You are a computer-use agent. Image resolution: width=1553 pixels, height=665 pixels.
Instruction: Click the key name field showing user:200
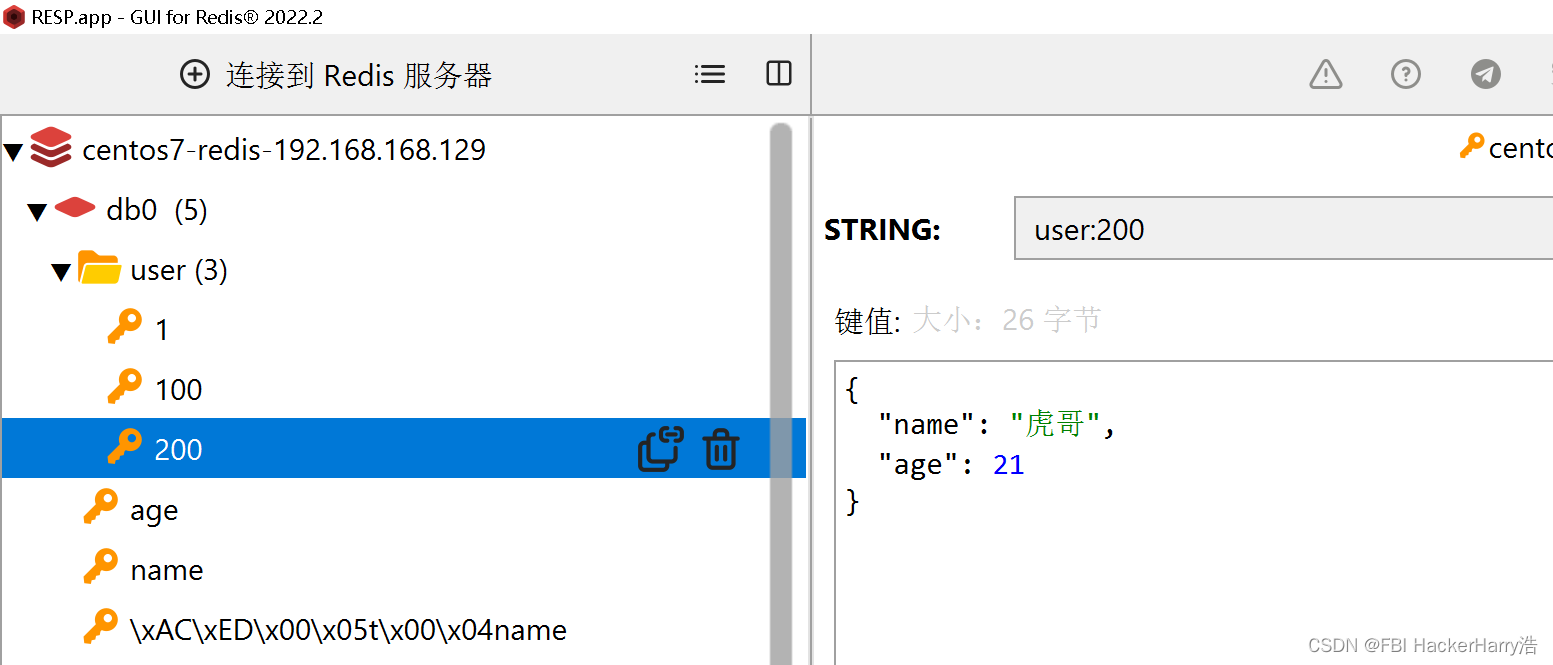[1284, 229]
